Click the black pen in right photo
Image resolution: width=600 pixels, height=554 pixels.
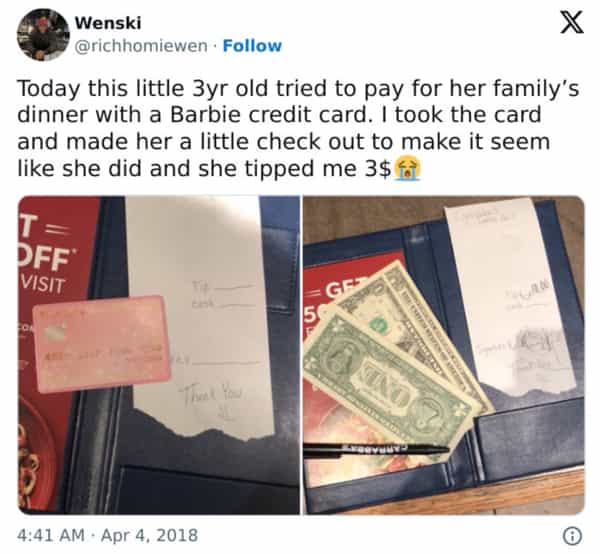[x=375, y=450]
